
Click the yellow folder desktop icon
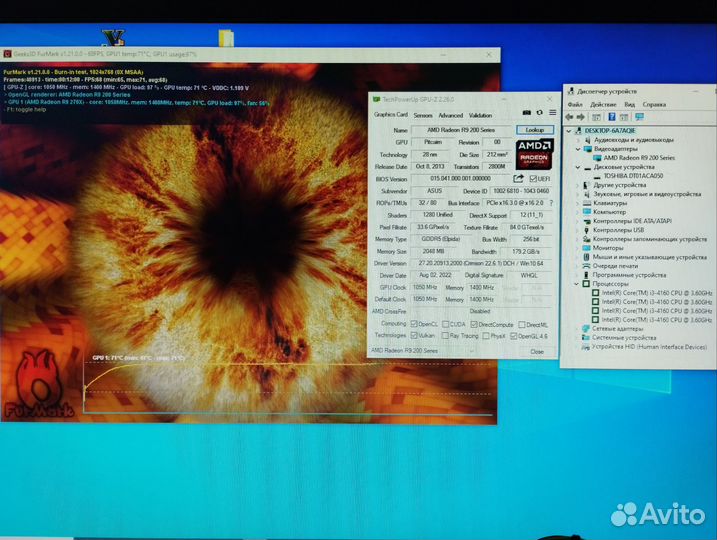click(226, 37)
